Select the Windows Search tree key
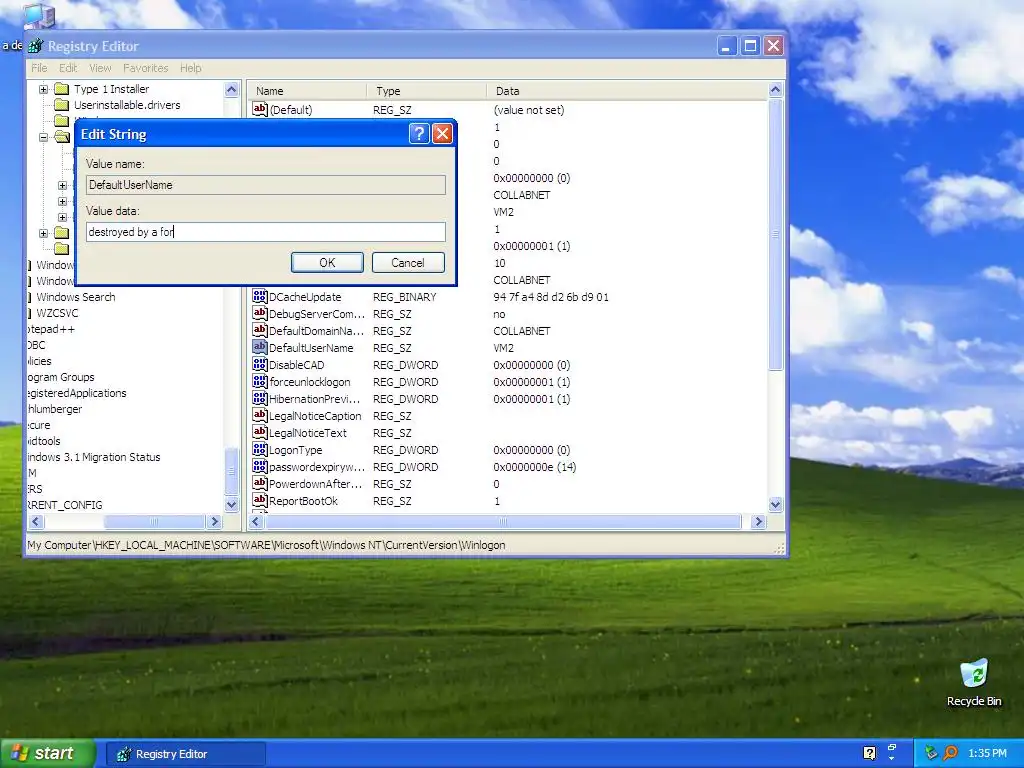The height and width of the screenshot is (768, 1024). (x=76, y=296)
